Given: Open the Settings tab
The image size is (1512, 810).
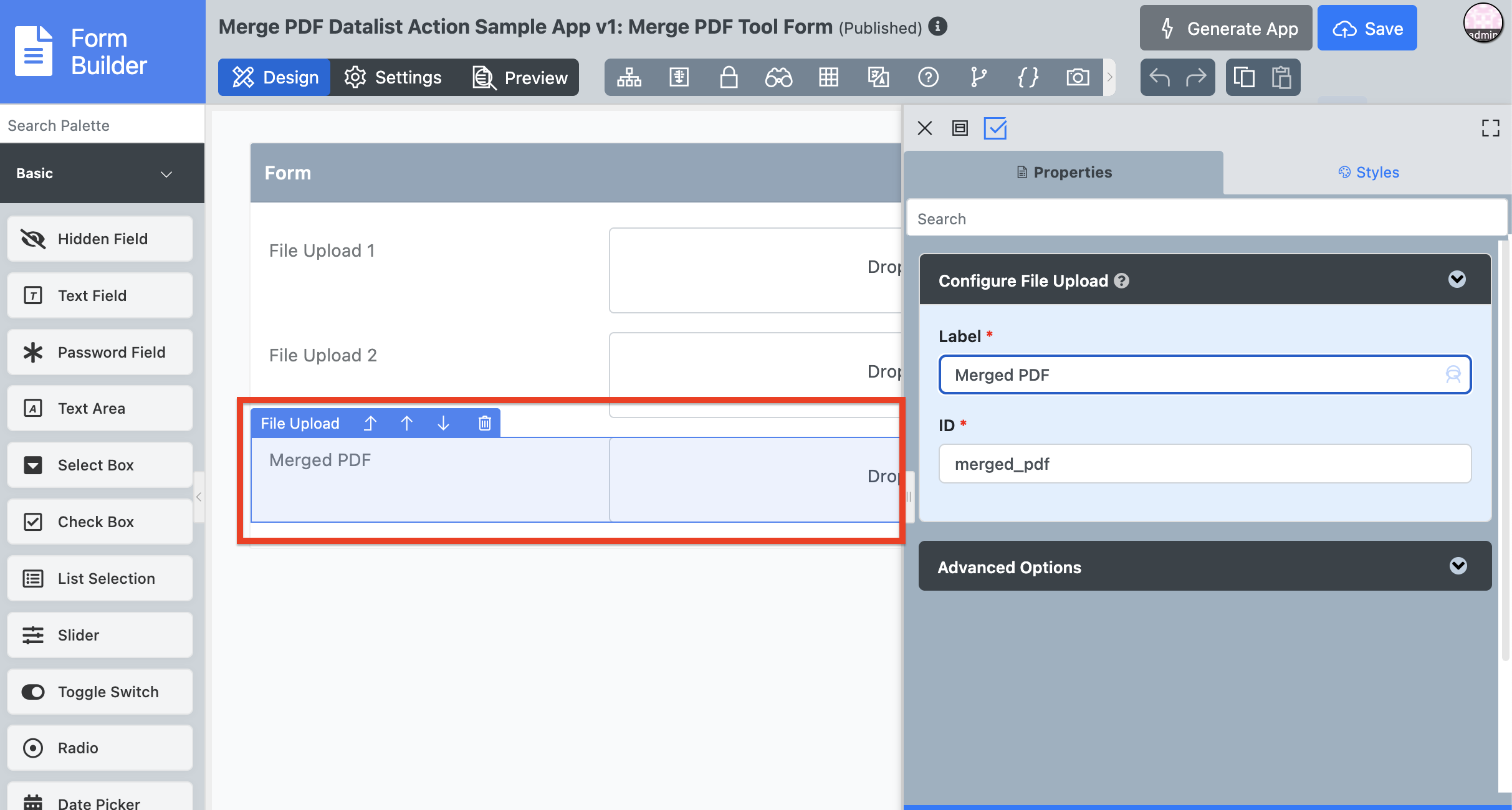Looking at the screenshot, I should tap(393, 77).
